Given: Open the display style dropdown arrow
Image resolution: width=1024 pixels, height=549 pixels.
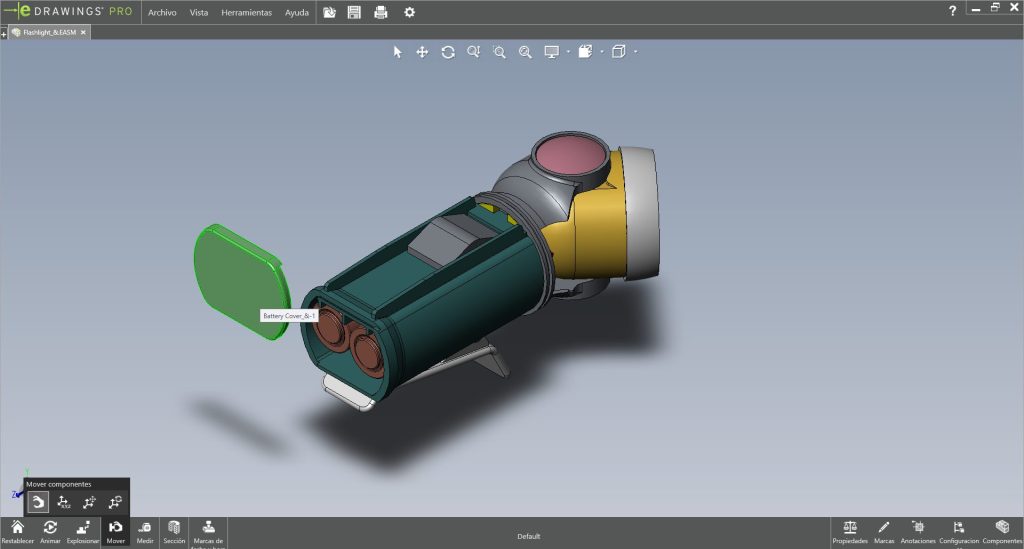Looking at the screenshot, I should coord(635,52).
